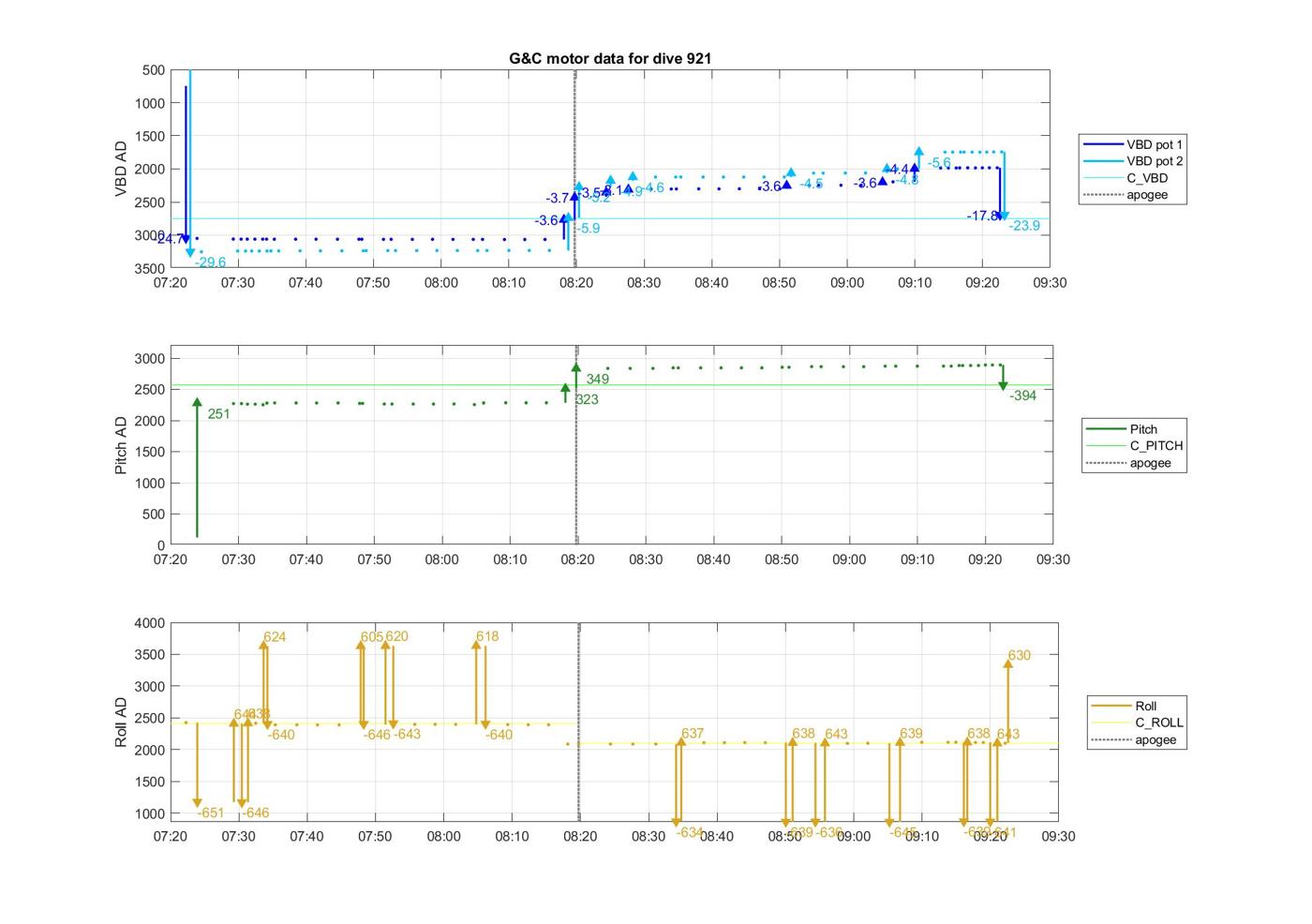Click '07:40' tick under the Roll plot
The width and height of the screenshot is (1312, 924).
(x=306, y=836)
